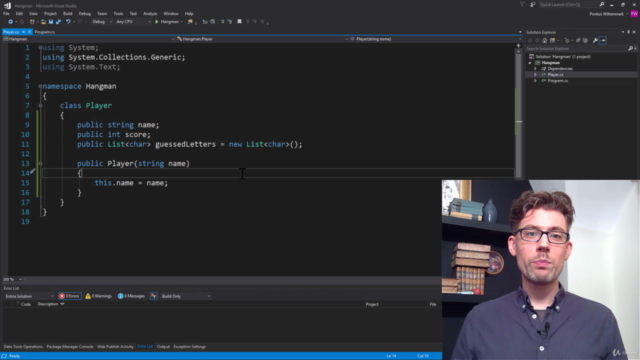Click the Undo toolbar icon
The height and width of the screenshot is (360, 640).
tap(68, 22)
